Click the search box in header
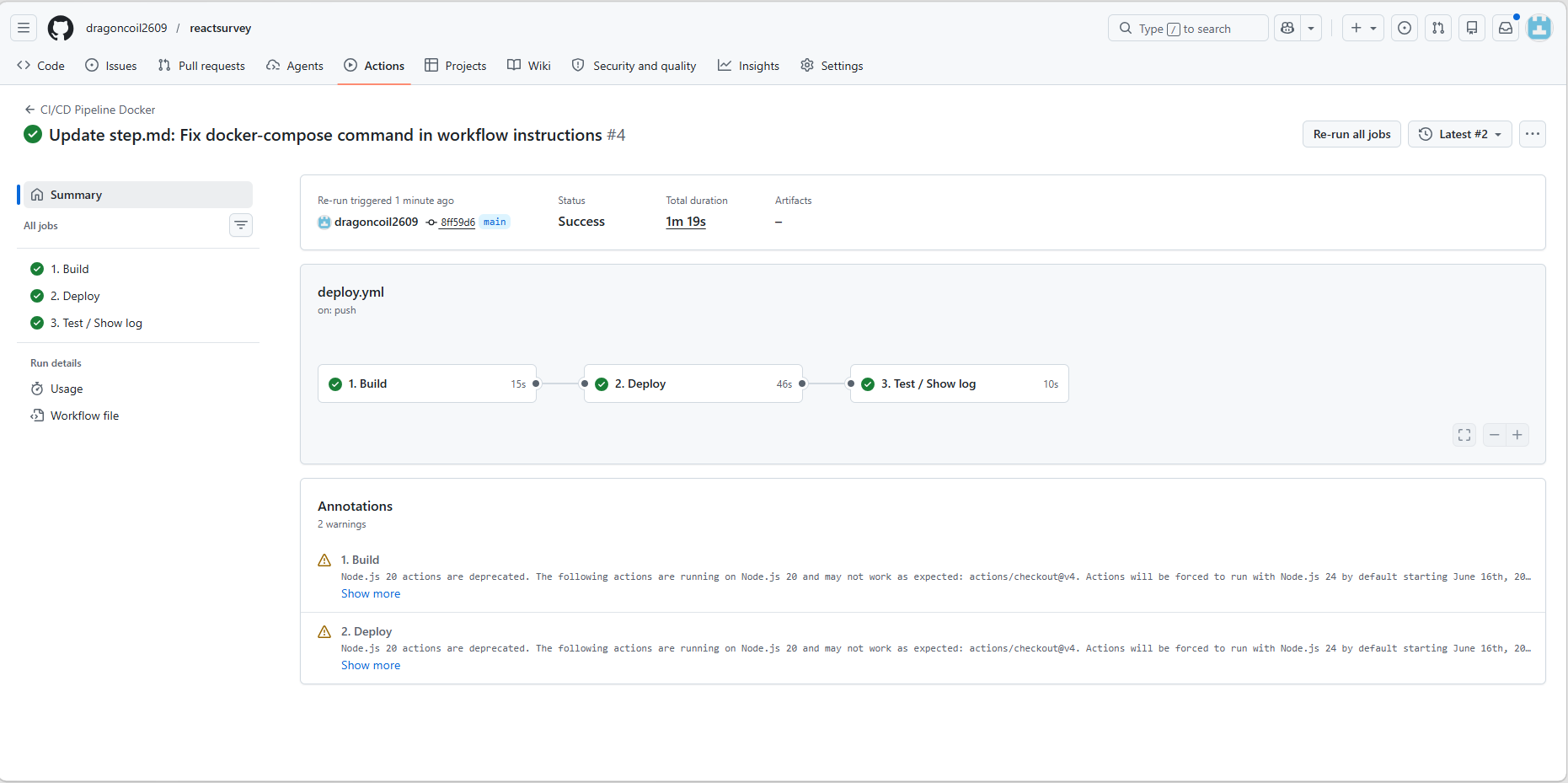This screenshot has height=783, width=1568. tap(1188, 28)
